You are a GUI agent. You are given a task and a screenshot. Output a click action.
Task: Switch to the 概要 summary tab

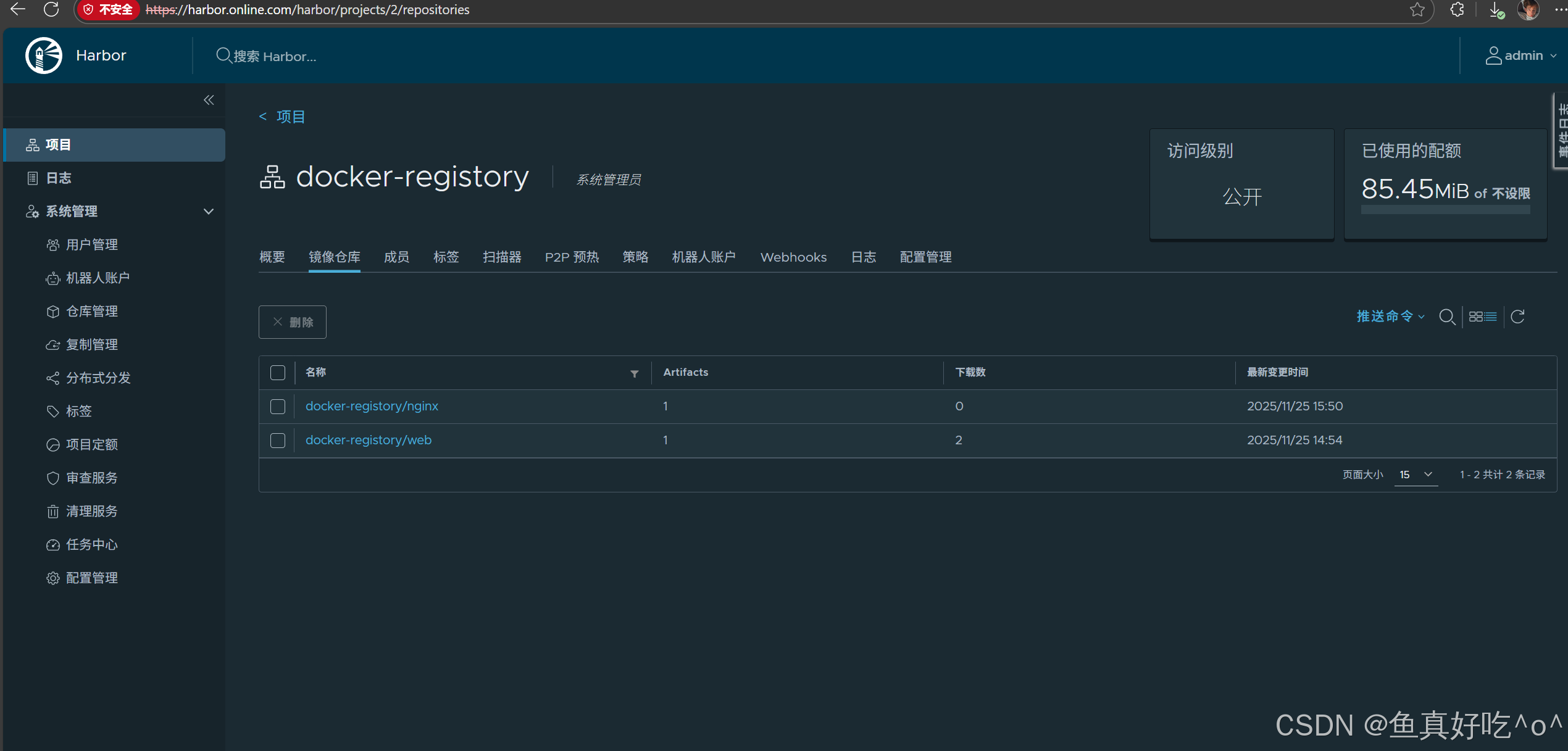[272, 257]
